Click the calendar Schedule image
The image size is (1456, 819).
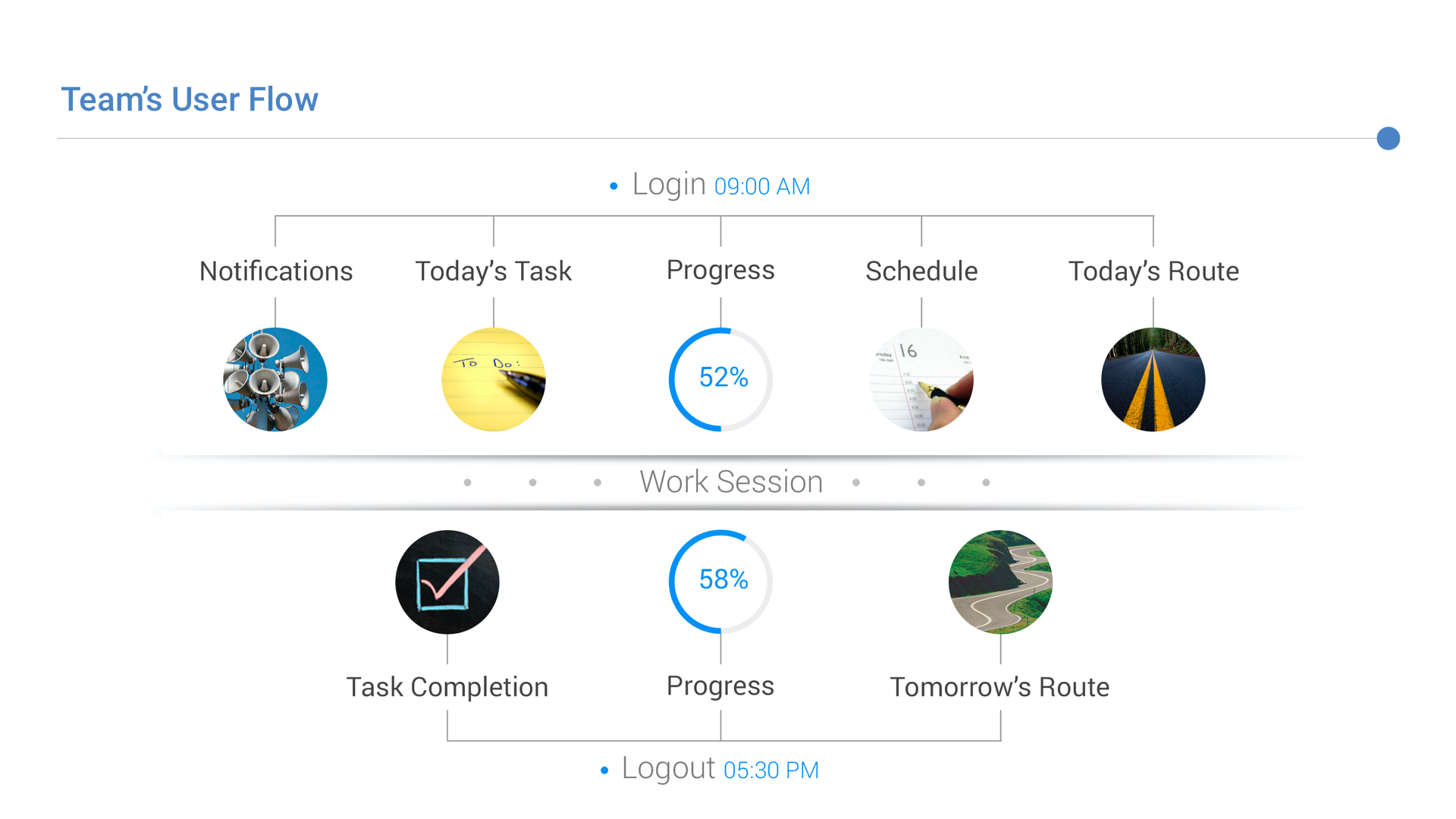(x=921, y=379)
